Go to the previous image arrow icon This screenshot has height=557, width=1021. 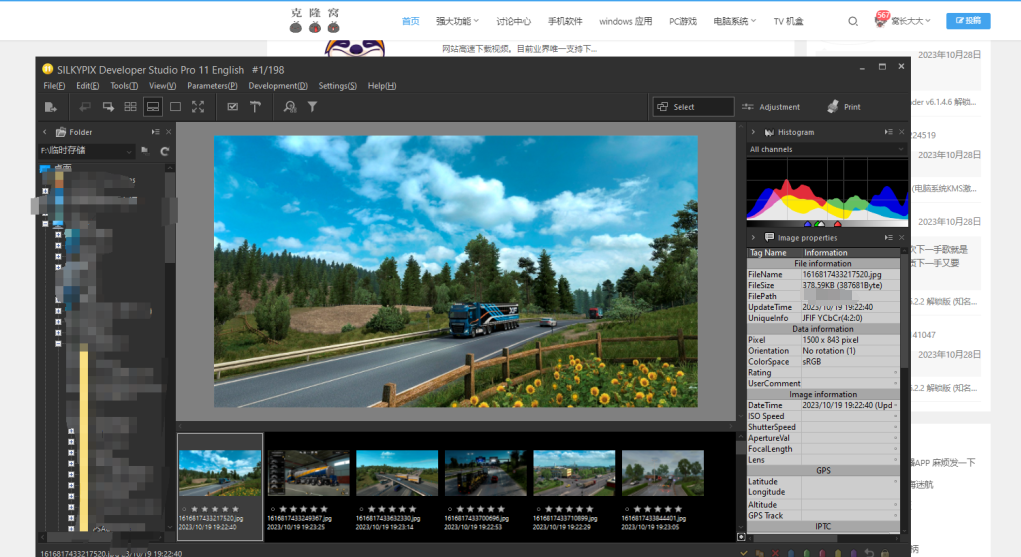pyautogui.click(x=85, y=107)
